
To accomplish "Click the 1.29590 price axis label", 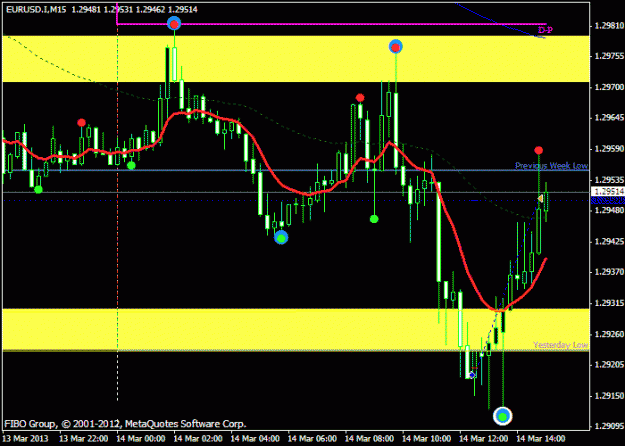I will [609, 149].
